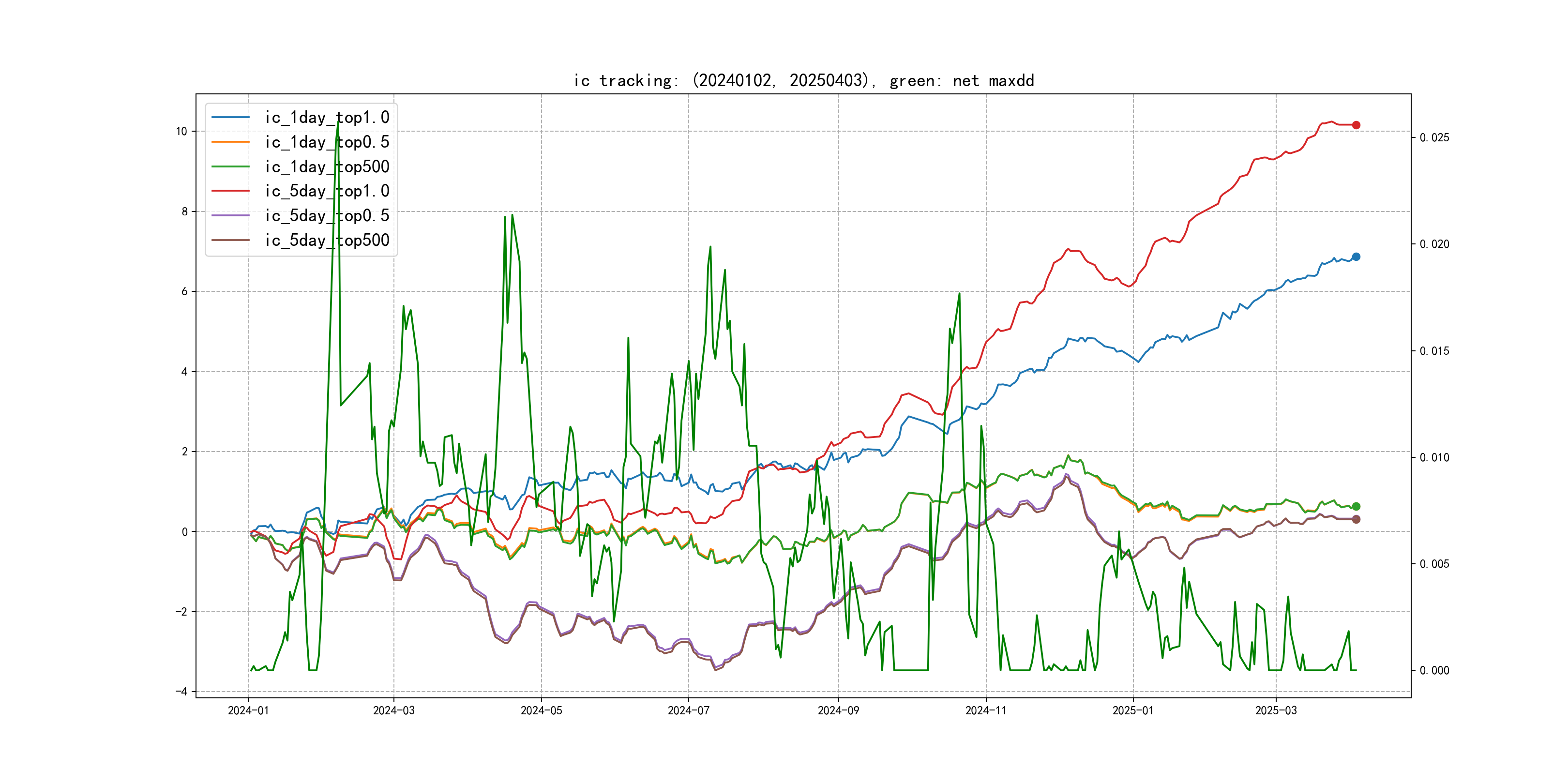Click the brown endpoint dot at chart right
Viewport: 1568px width, 784px height.
click(1356, 519)
